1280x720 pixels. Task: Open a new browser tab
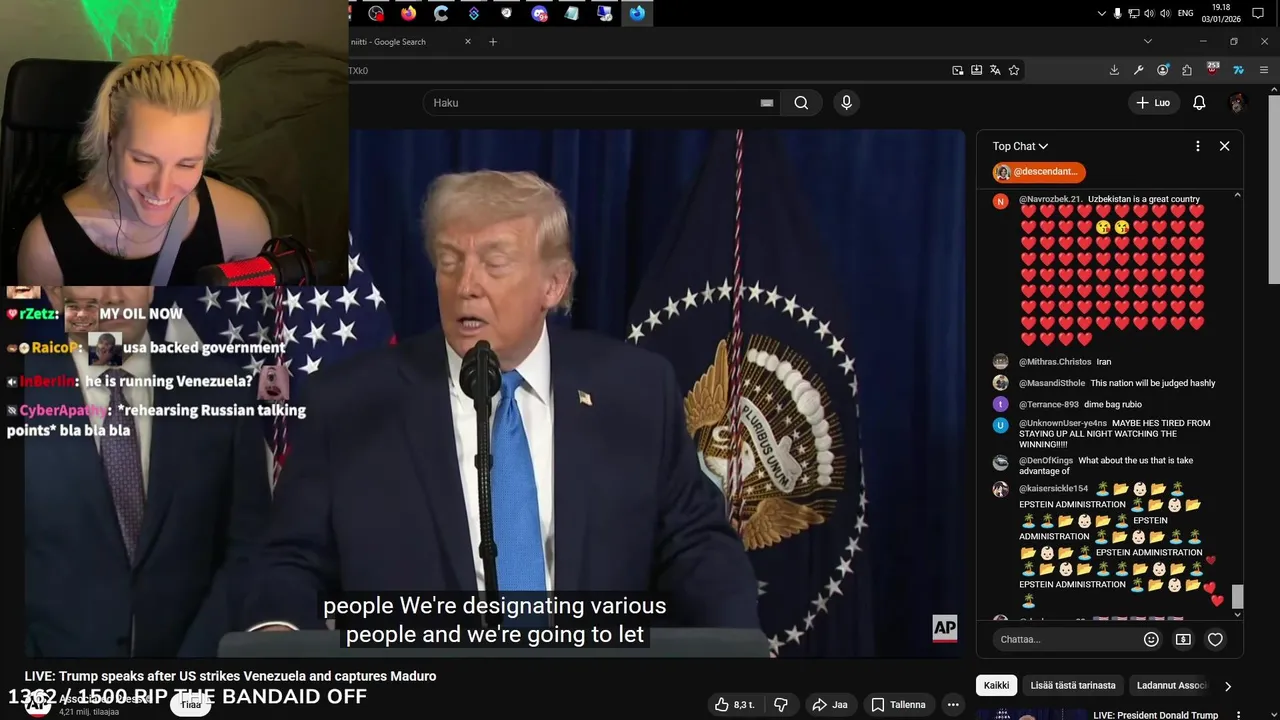pyautogui.click(x=493, y=42)
